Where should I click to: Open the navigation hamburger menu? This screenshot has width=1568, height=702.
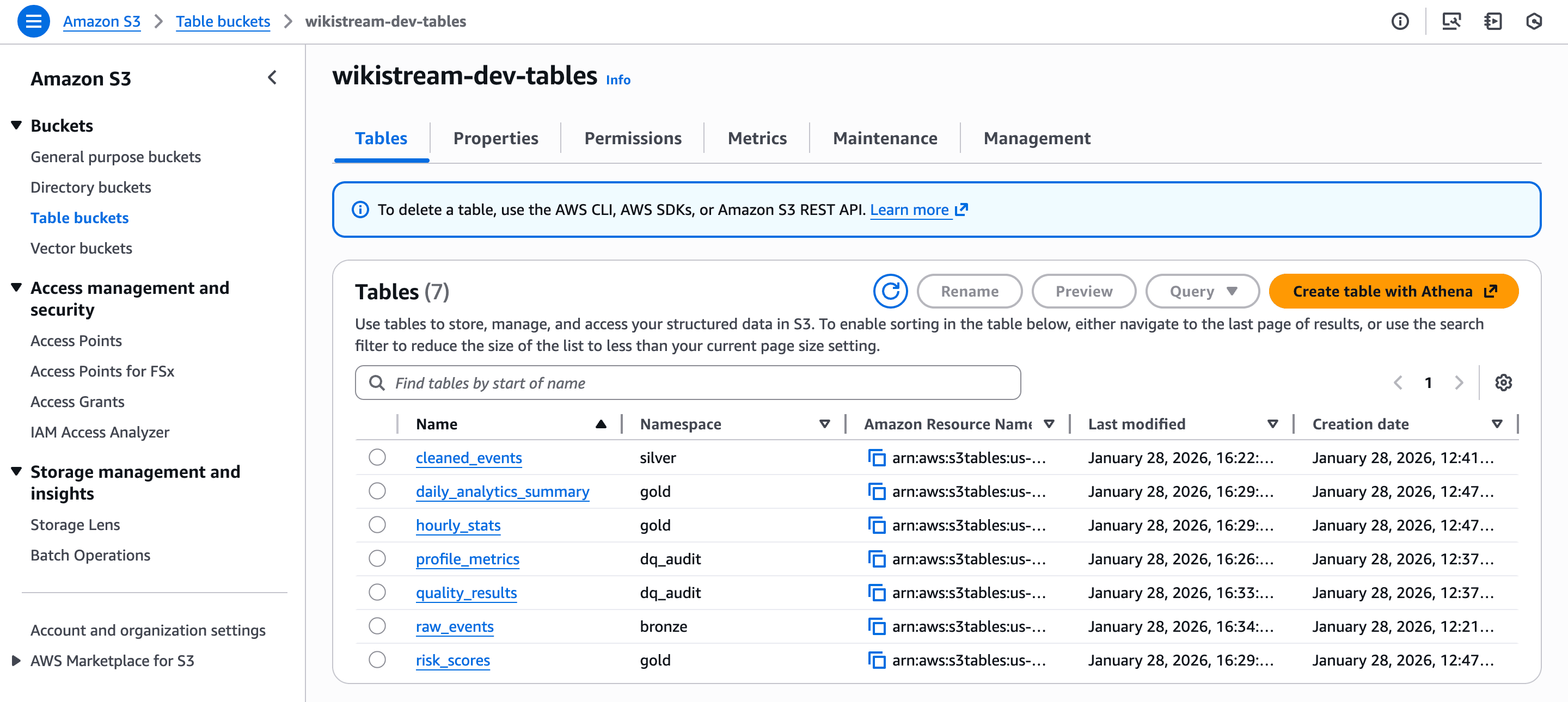[x=34, y=21]
